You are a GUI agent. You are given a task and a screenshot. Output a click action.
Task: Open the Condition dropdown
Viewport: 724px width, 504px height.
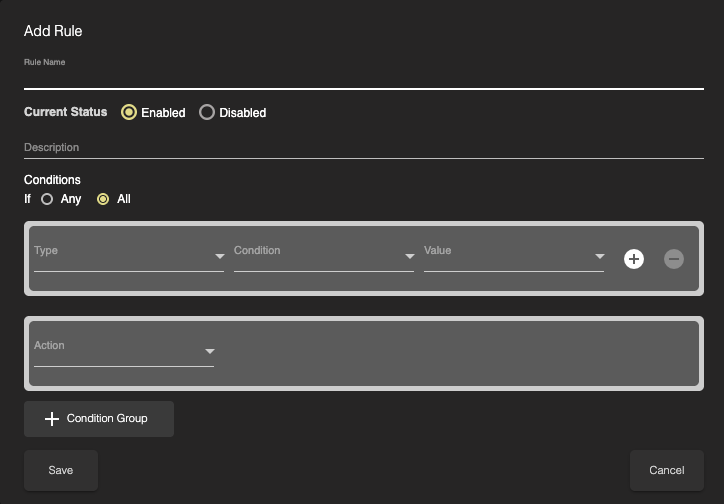[x=315, y=257]
